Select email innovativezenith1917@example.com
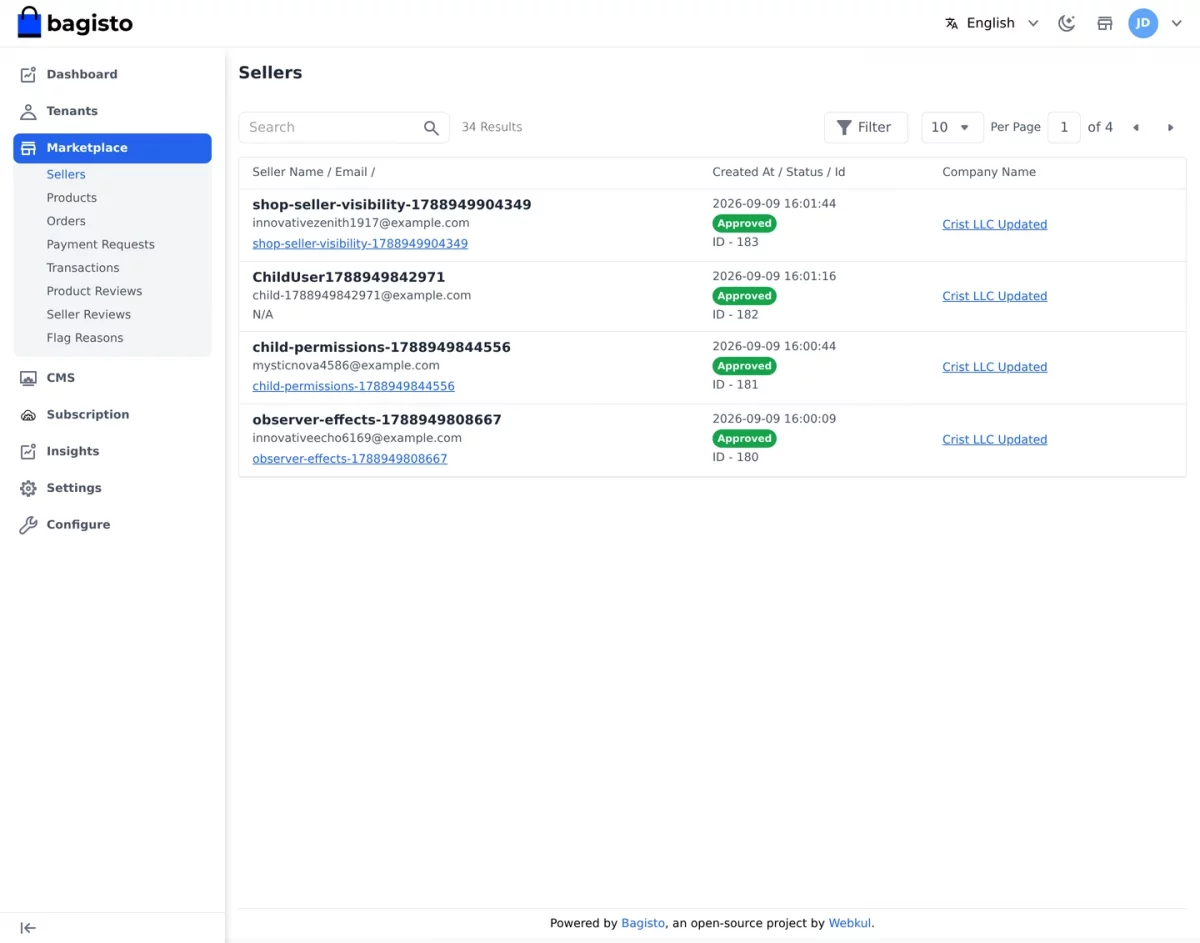The width and height of the screenshot is (1200, 943). coord(361,223)
